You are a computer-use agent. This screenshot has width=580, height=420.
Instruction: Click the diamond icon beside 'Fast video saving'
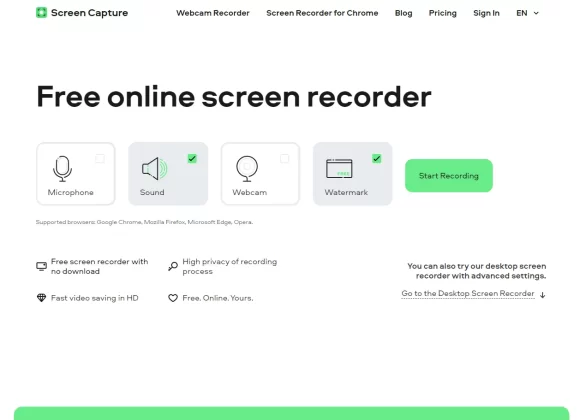41,298
